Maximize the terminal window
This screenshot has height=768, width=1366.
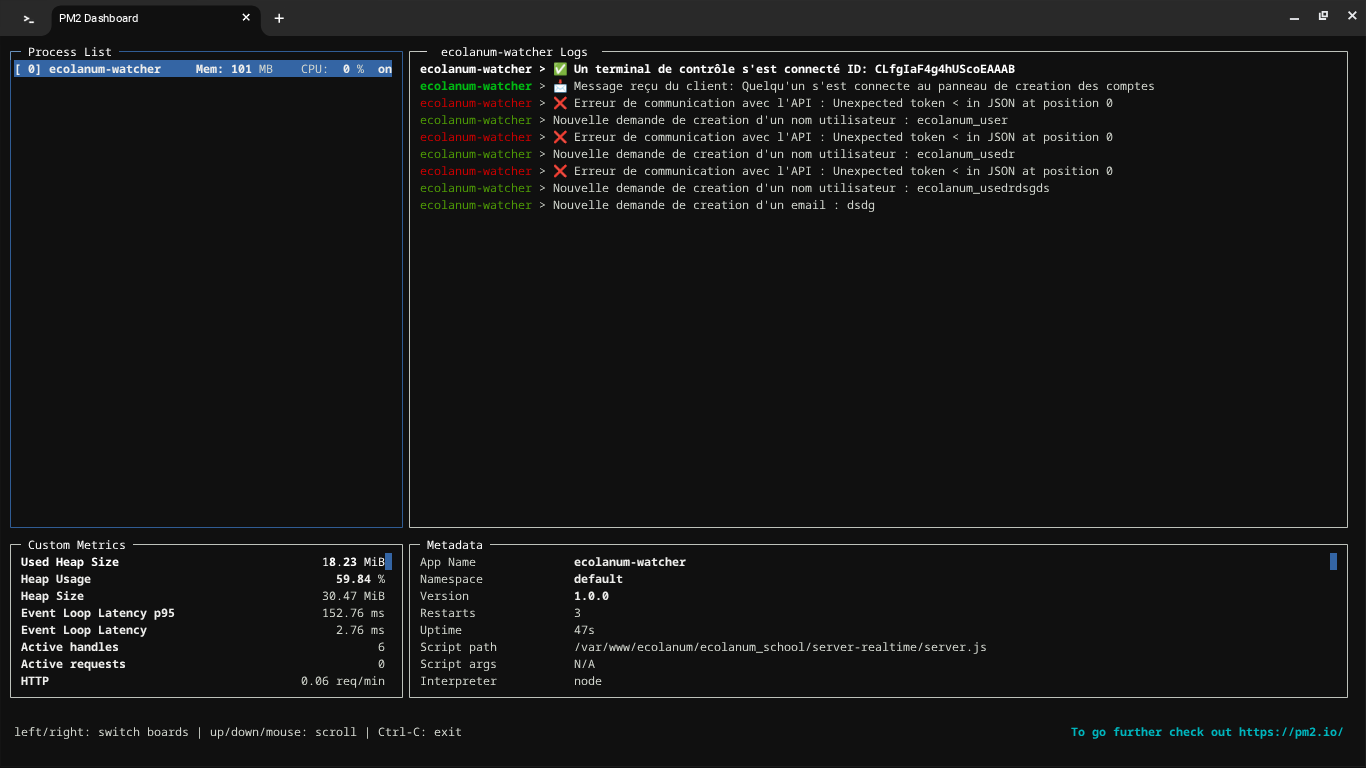pyautogui.click(x=1323, y=17)
